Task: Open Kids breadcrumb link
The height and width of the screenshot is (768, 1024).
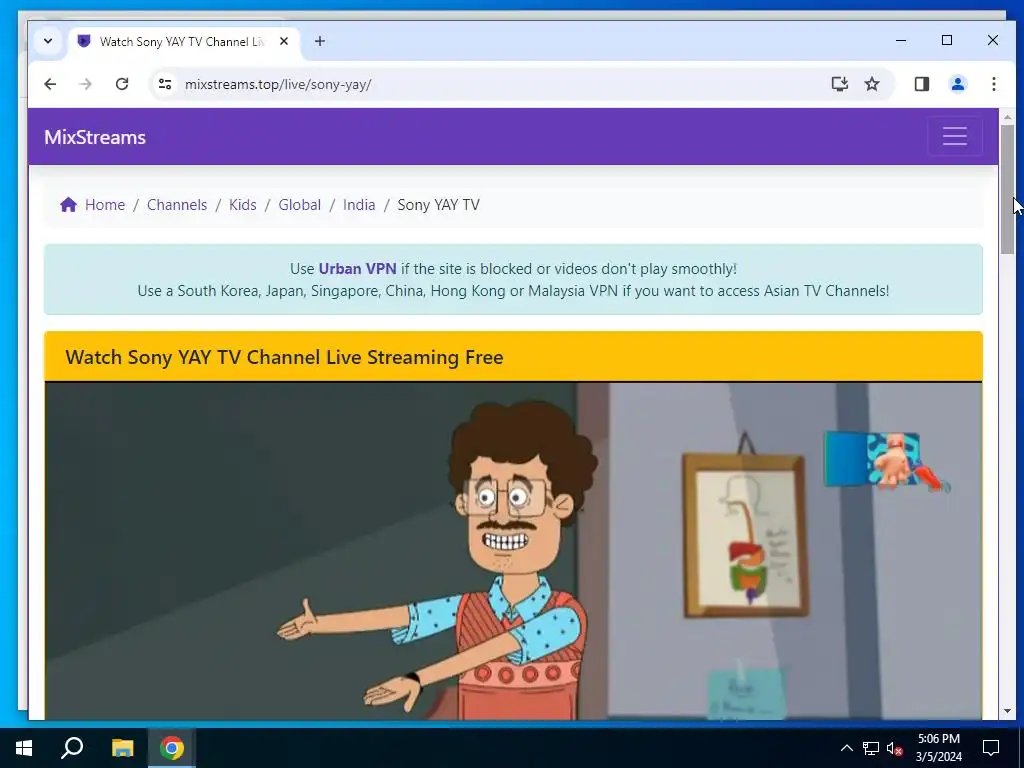Action: (242, 205)
